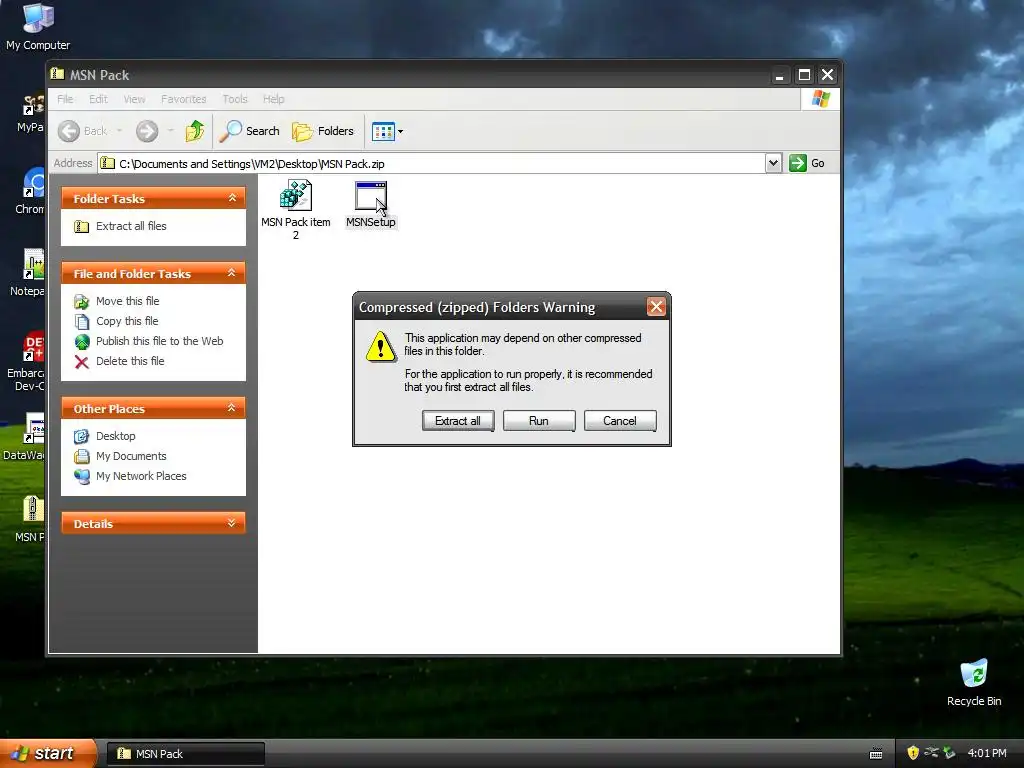The image size is (1024, 768).
Task: Click the security shield tray icon
Action: (x=913, y=753)
